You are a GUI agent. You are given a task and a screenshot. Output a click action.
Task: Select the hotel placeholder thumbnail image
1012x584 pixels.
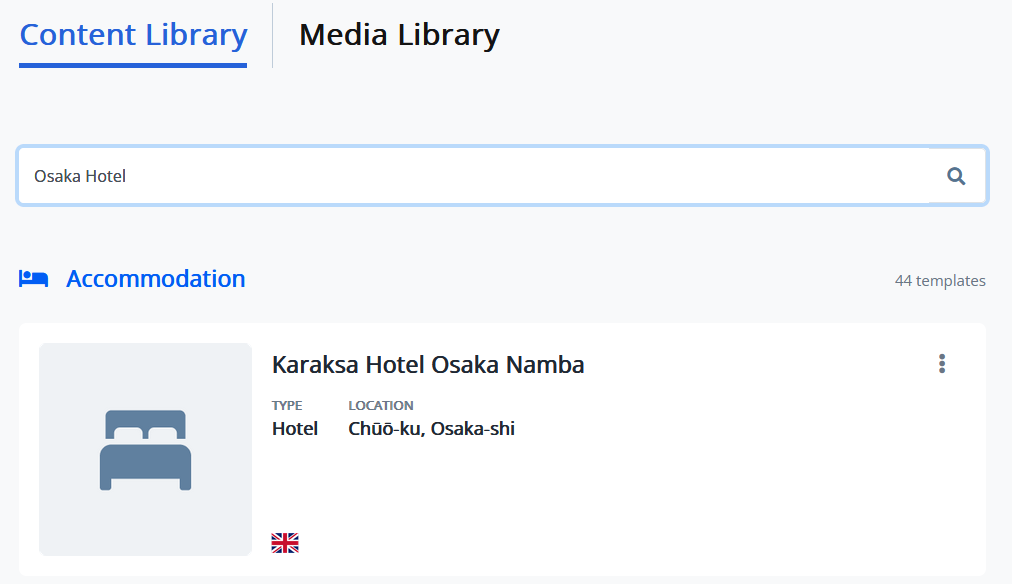coord(145,449)
